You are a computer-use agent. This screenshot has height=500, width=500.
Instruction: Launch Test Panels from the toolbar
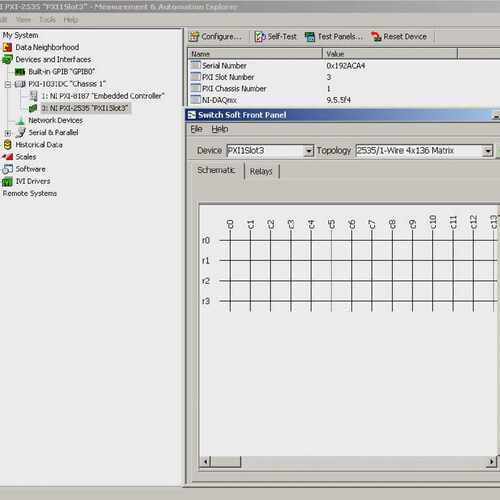click(x=334, y=37)
